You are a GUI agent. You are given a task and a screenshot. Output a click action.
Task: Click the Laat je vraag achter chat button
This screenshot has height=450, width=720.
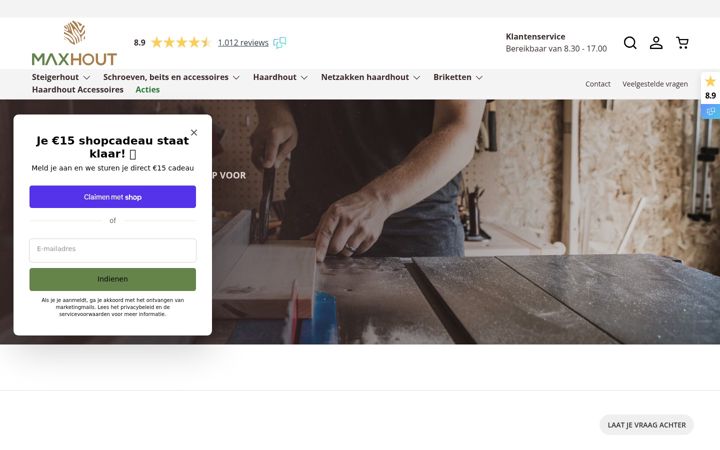[647, 425]
